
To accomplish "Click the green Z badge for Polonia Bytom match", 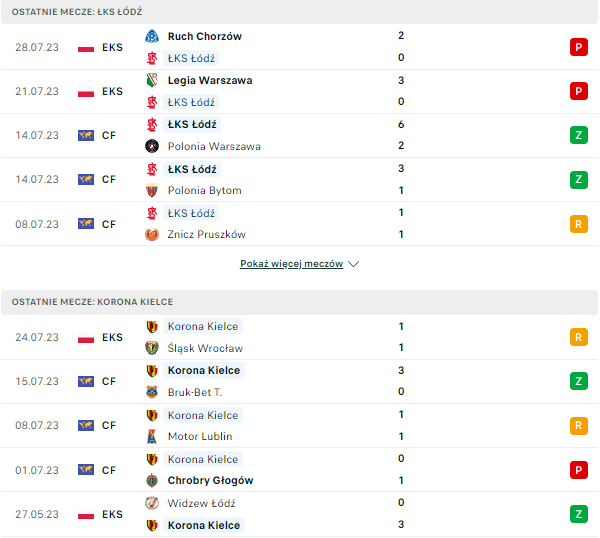I will pyautogui.click(x=578, y=179).
